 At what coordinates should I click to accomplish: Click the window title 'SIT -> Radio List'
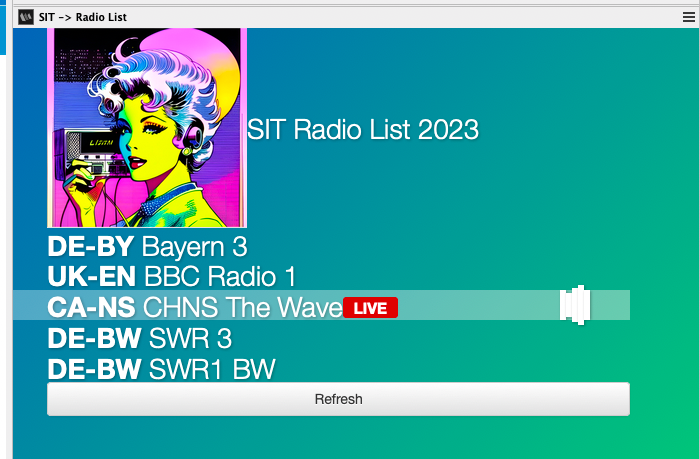click(x=83, y=17)
